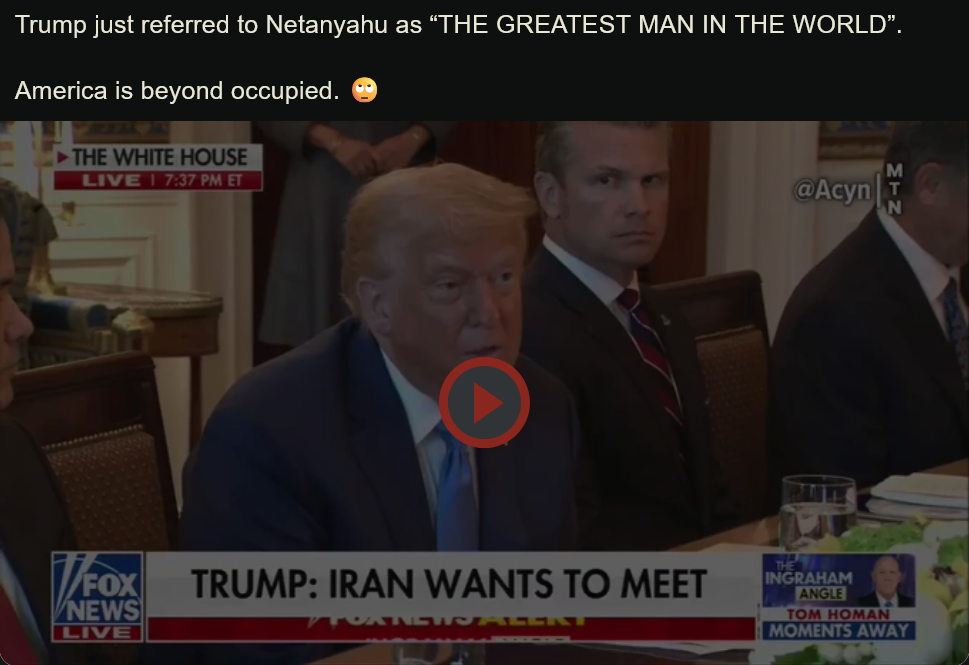Click the 'America is beyond occupied' line

[x=177, y=91]
